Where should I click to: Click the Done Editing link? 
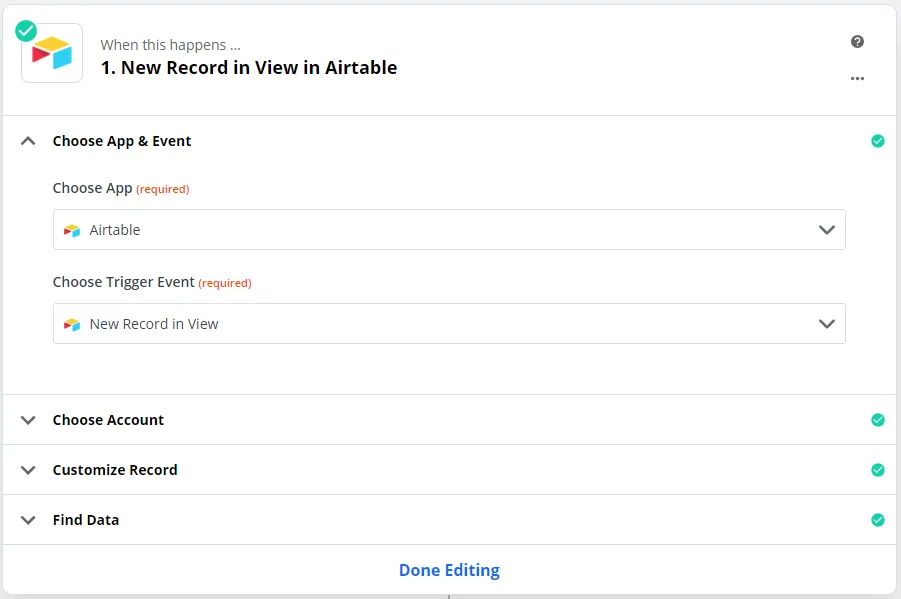pos(449,570)
